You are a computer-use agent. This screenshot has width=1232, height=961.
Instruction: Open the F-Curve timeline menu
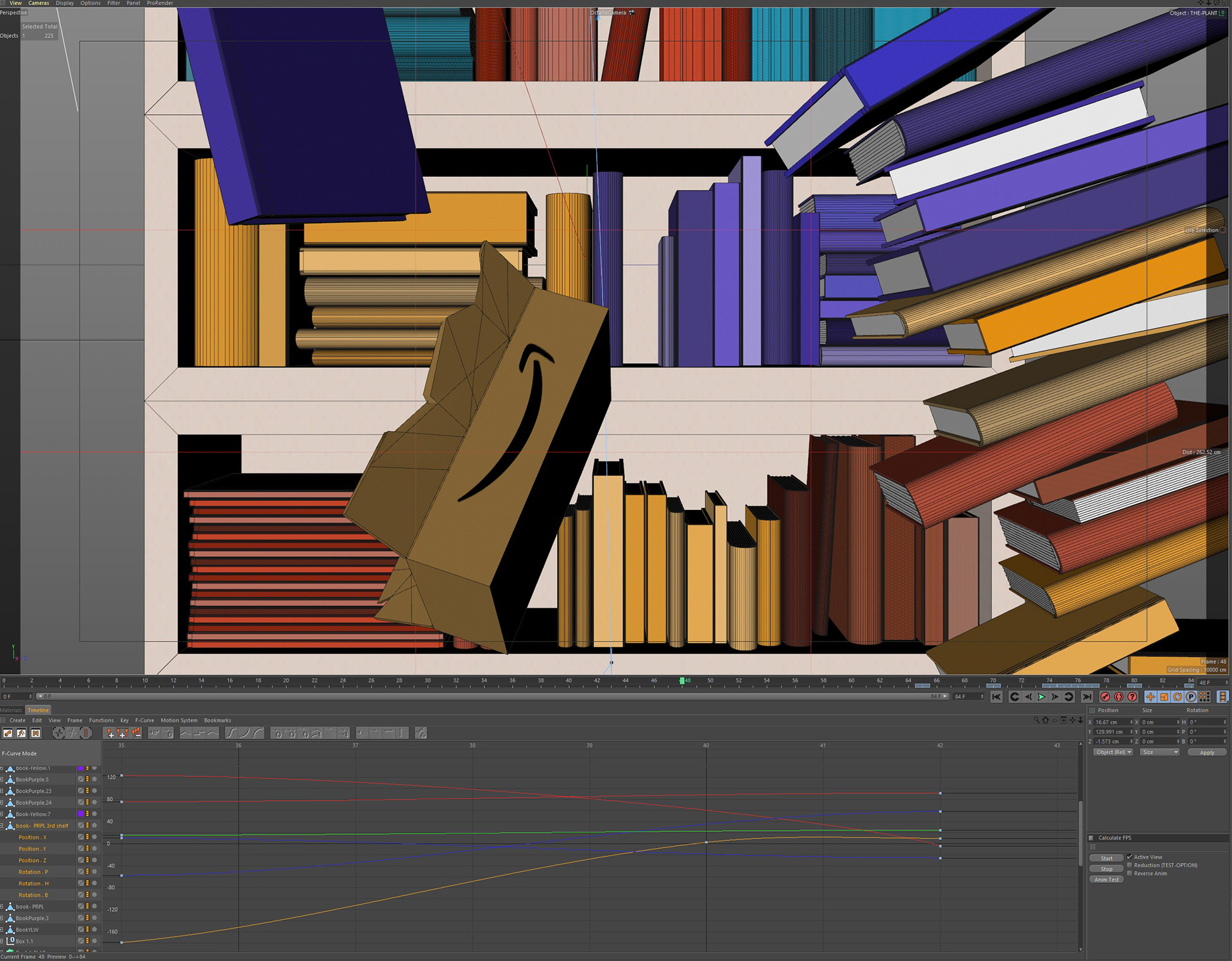tap(144, 720)
